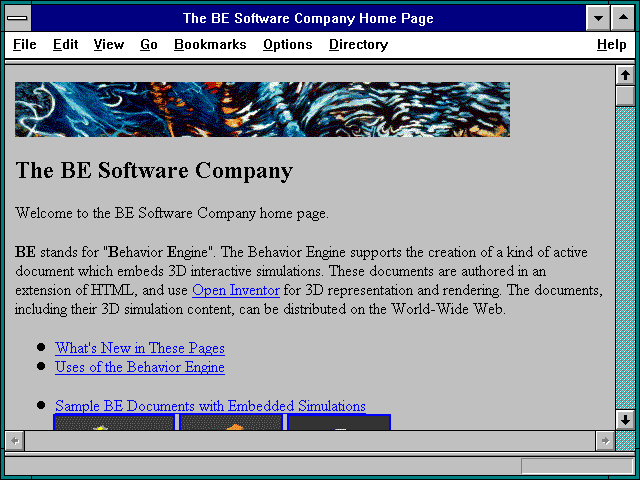
Task: Maximize the window with the up-arrow button
Action: click(x=623, y=18)
